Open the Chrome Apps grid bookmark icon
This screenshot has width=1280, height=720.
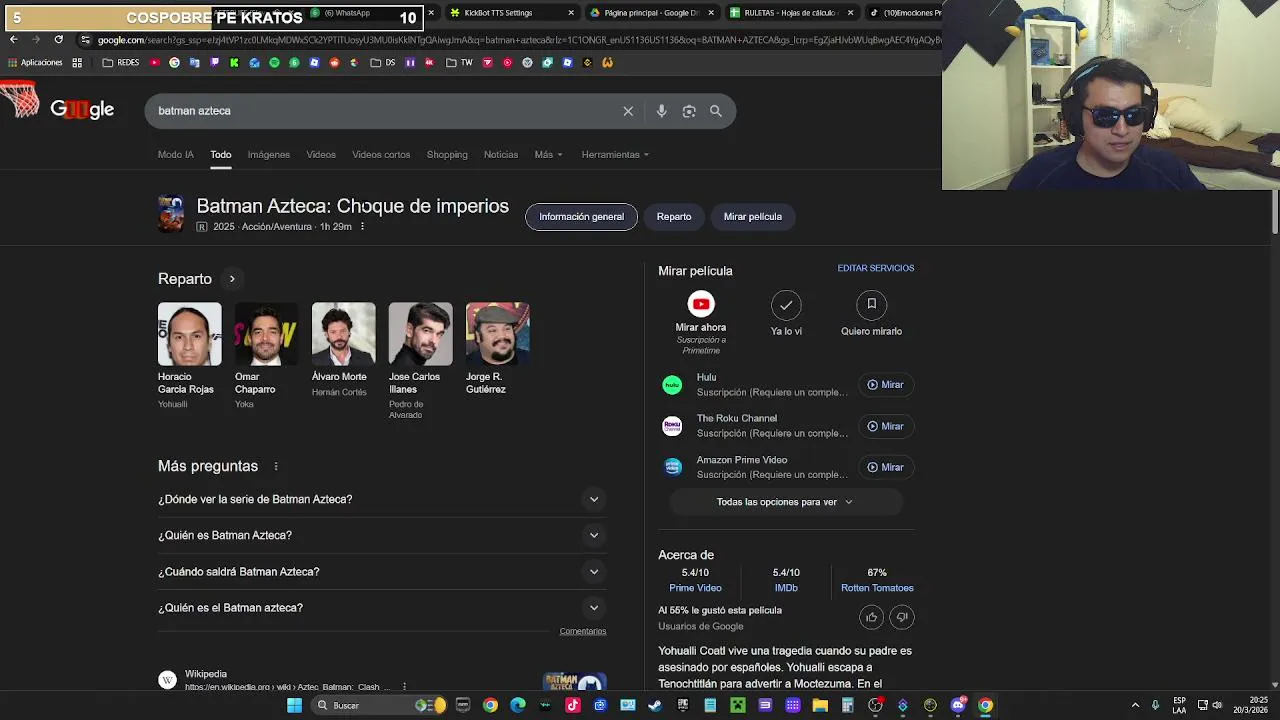pyautogui.click(x=77, y=62)
